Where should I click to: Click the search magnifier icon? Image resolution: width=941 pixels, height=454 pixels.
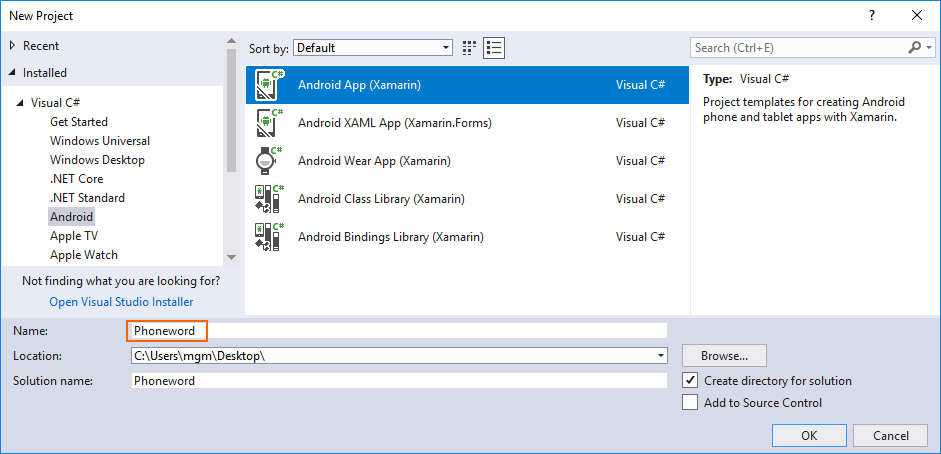tap(915, 48)
